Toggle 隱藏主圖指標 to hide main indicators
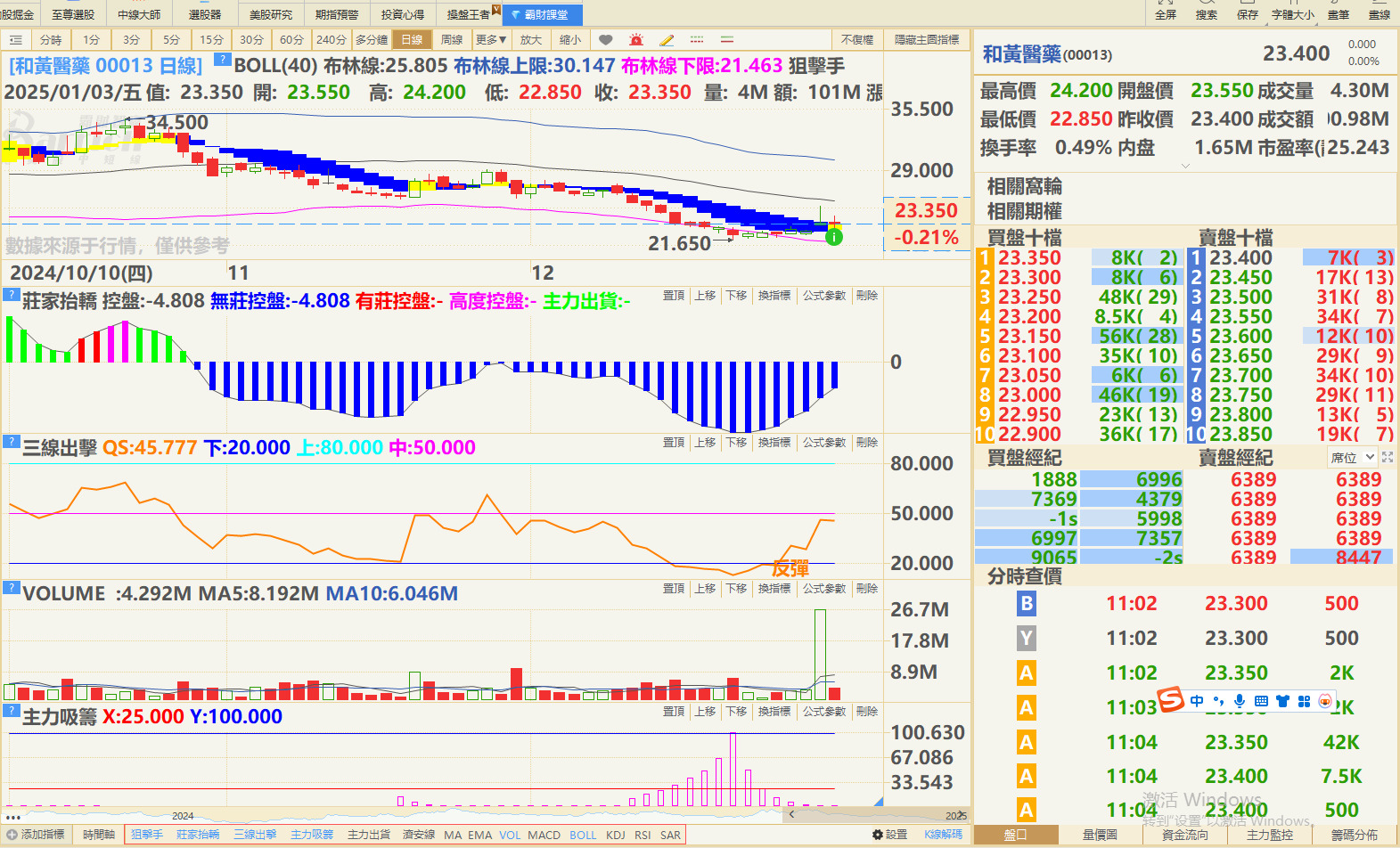This screenshot has height=848, width=1400. click(927, 40)
